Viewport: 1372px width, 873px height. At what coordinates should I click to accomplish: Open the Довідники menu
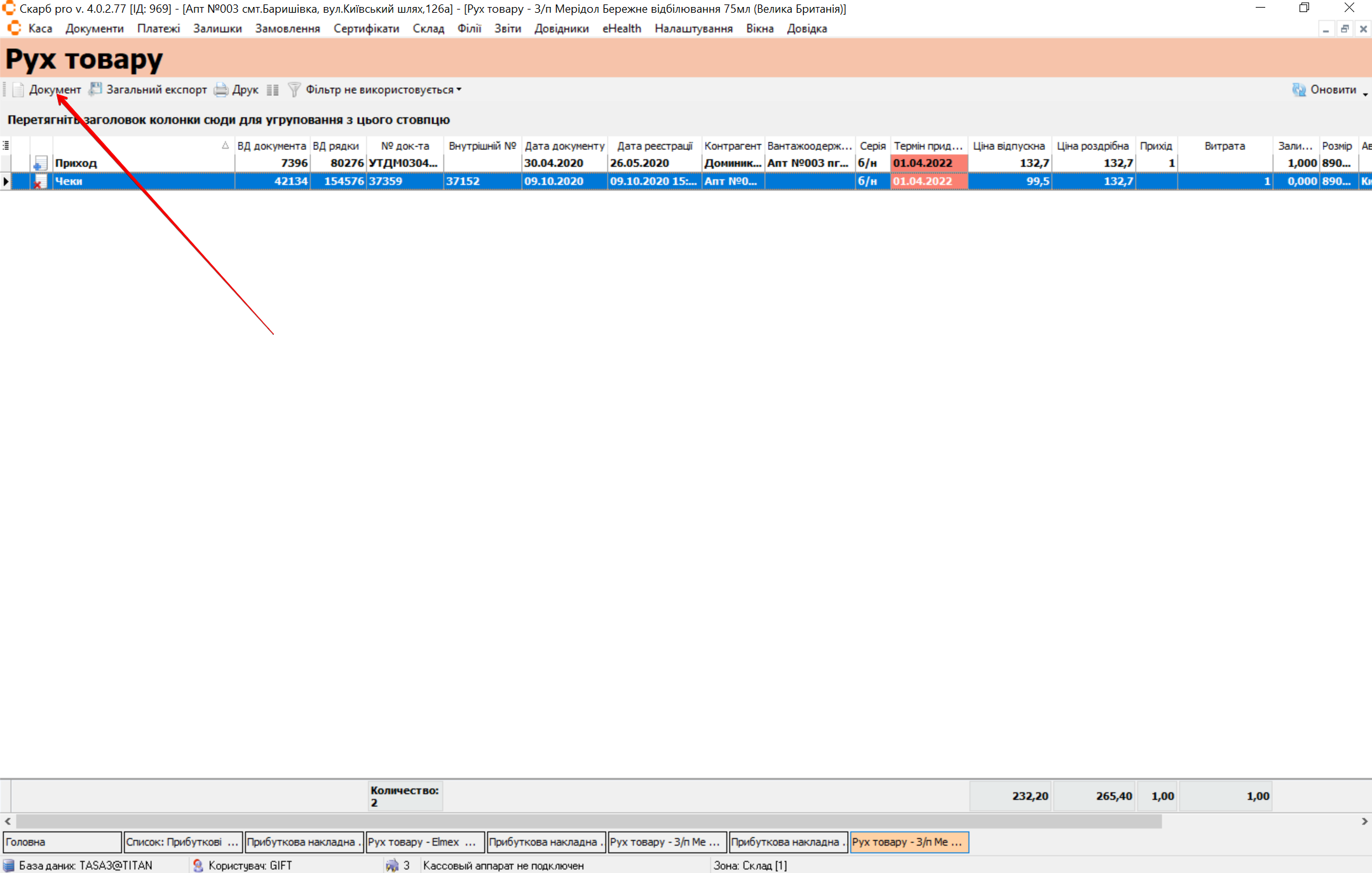pos(561,29)
